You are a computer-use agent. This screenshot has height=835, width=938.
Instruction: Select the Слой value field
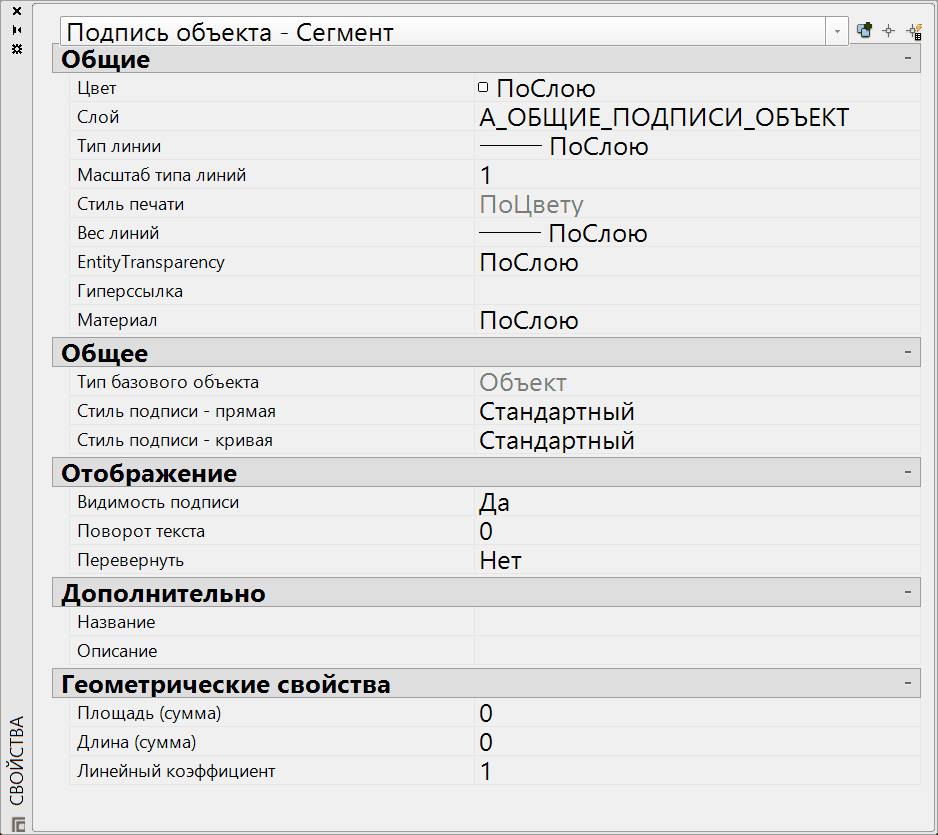[696, 118]
